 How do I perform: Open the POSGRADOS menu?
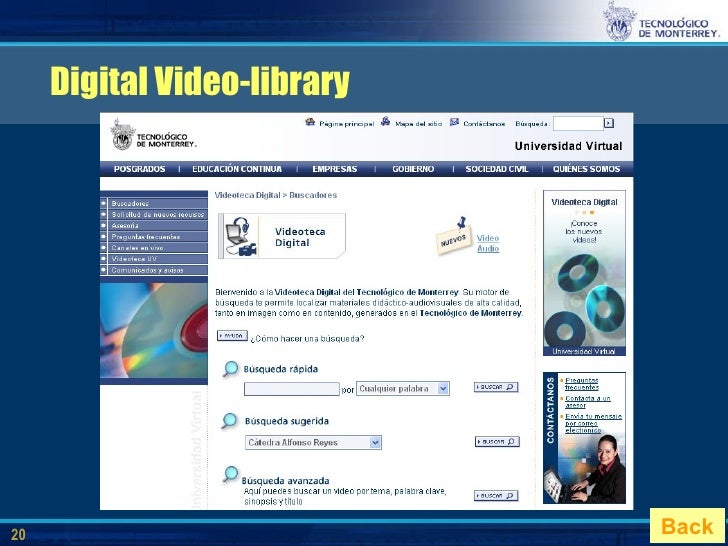139,169
